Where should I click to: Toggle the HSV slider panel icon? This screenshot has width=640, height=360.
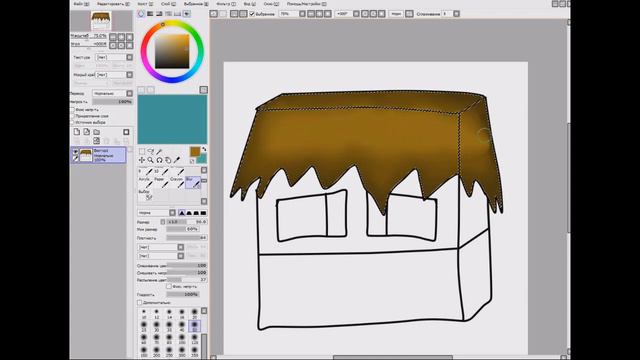coord(159,14)
